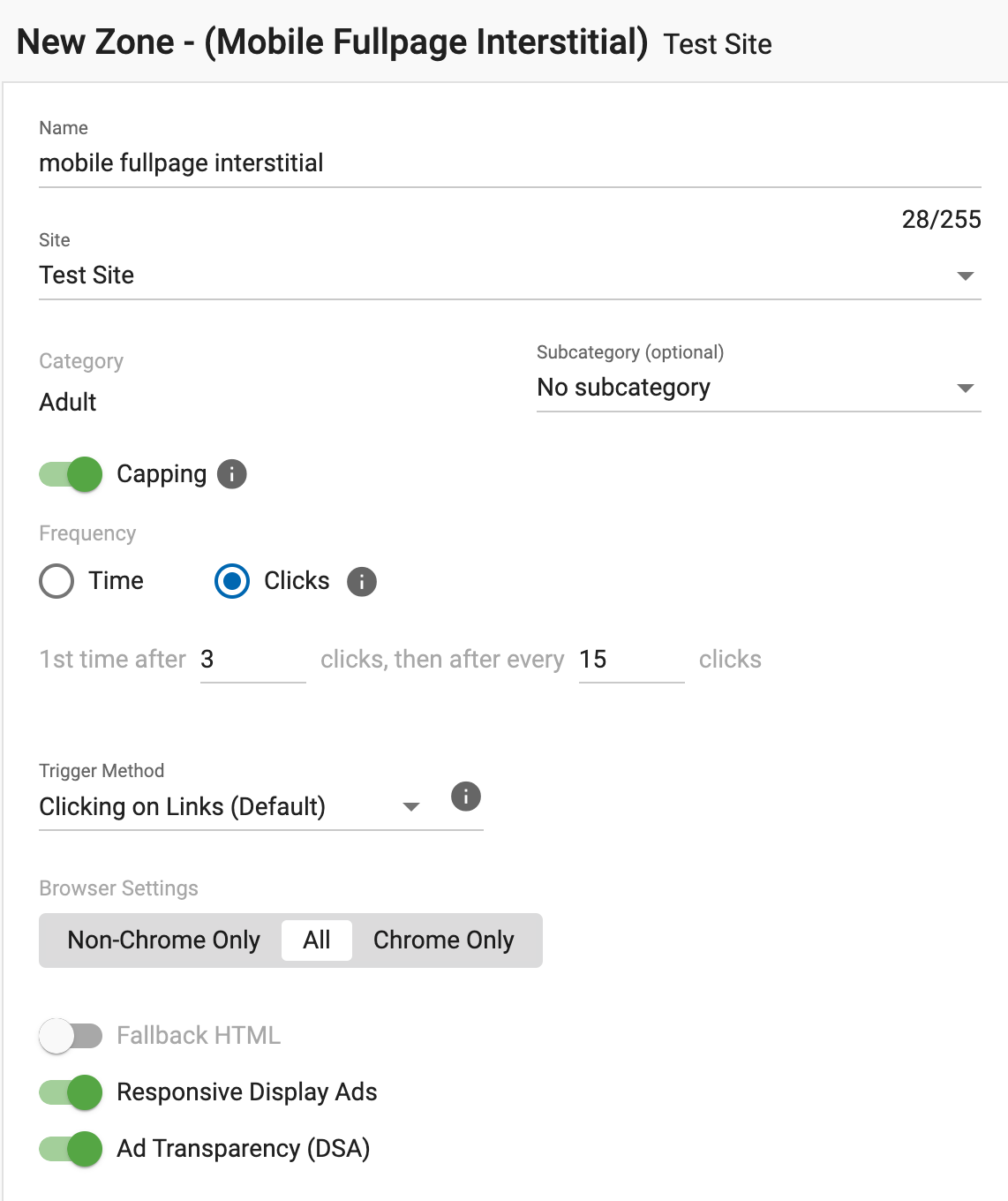Disable Responsive Display Ads toggle
The image size is (1008, 1201).
[x=71, y=1092]
